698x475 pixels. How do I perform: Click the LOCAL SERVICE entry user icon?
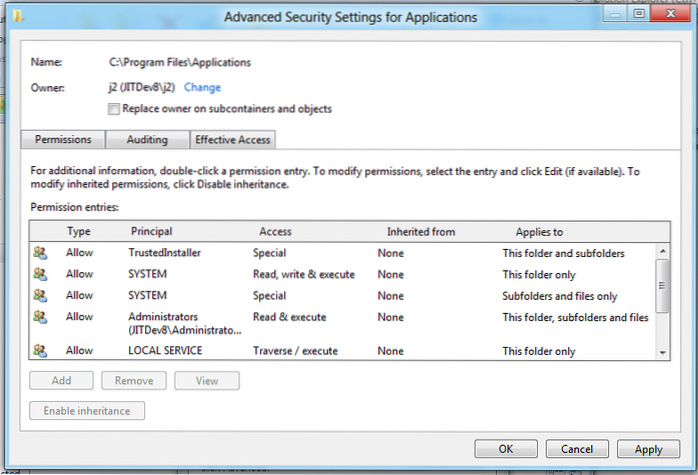pos(40,351)
